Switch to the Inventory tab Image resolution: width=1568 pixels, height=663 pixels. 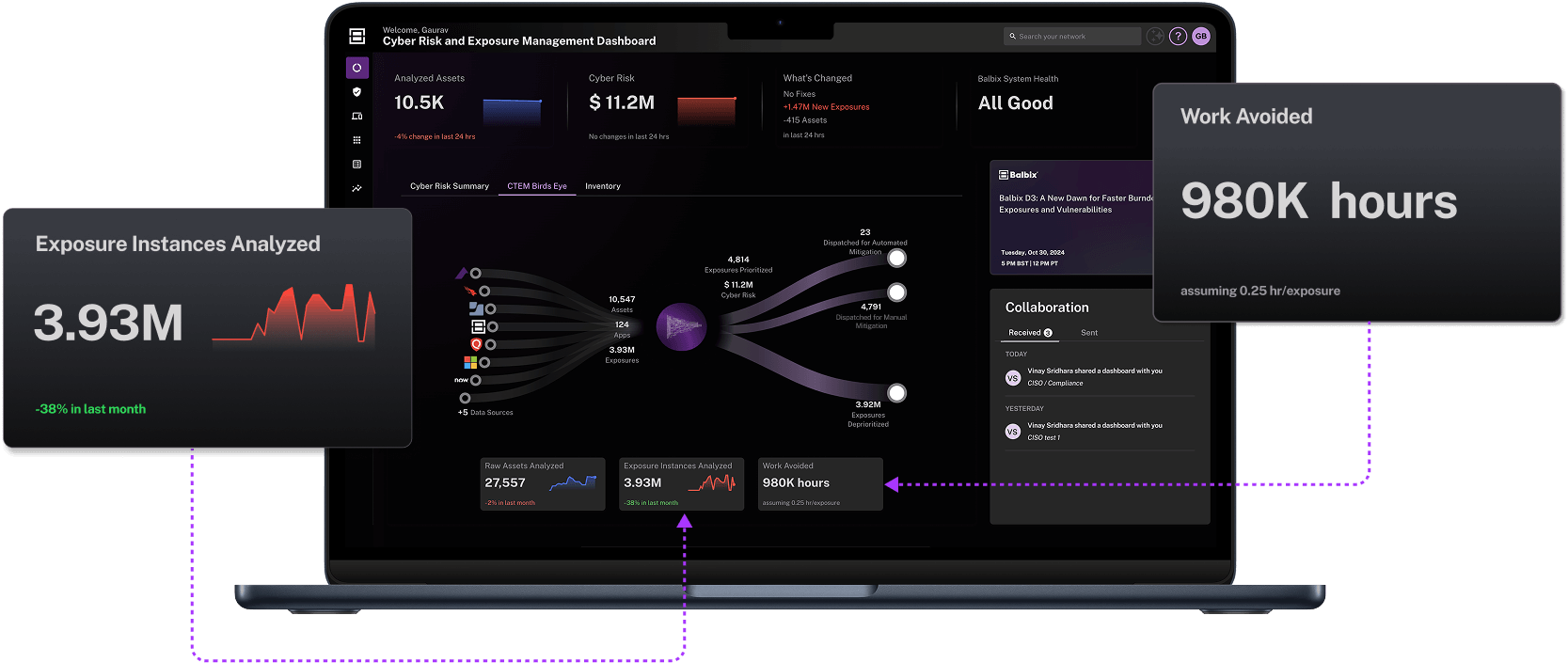point(603,186)
